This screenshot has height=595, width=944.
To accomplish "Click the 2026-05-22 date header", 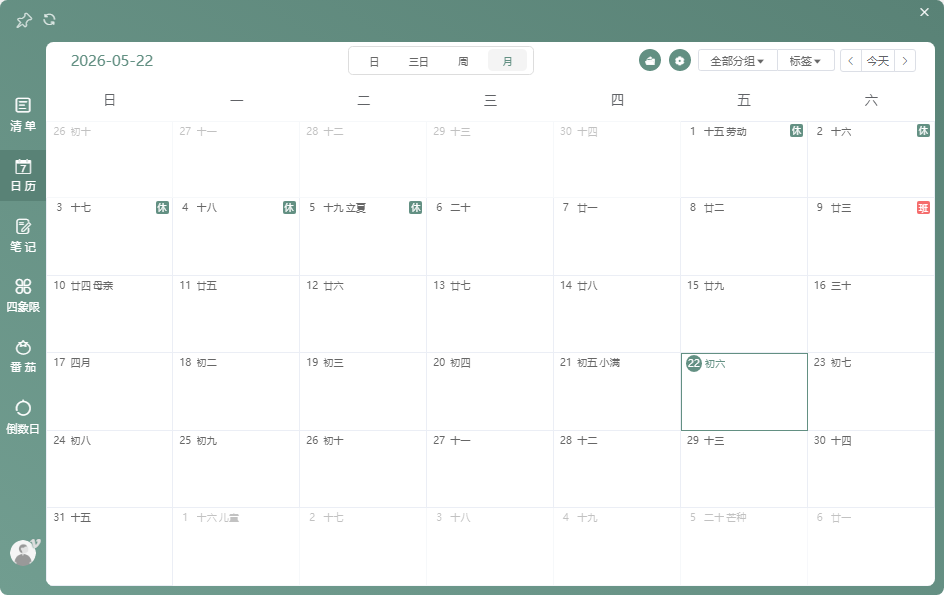I will pyautogui.click(x=112, y=61).
